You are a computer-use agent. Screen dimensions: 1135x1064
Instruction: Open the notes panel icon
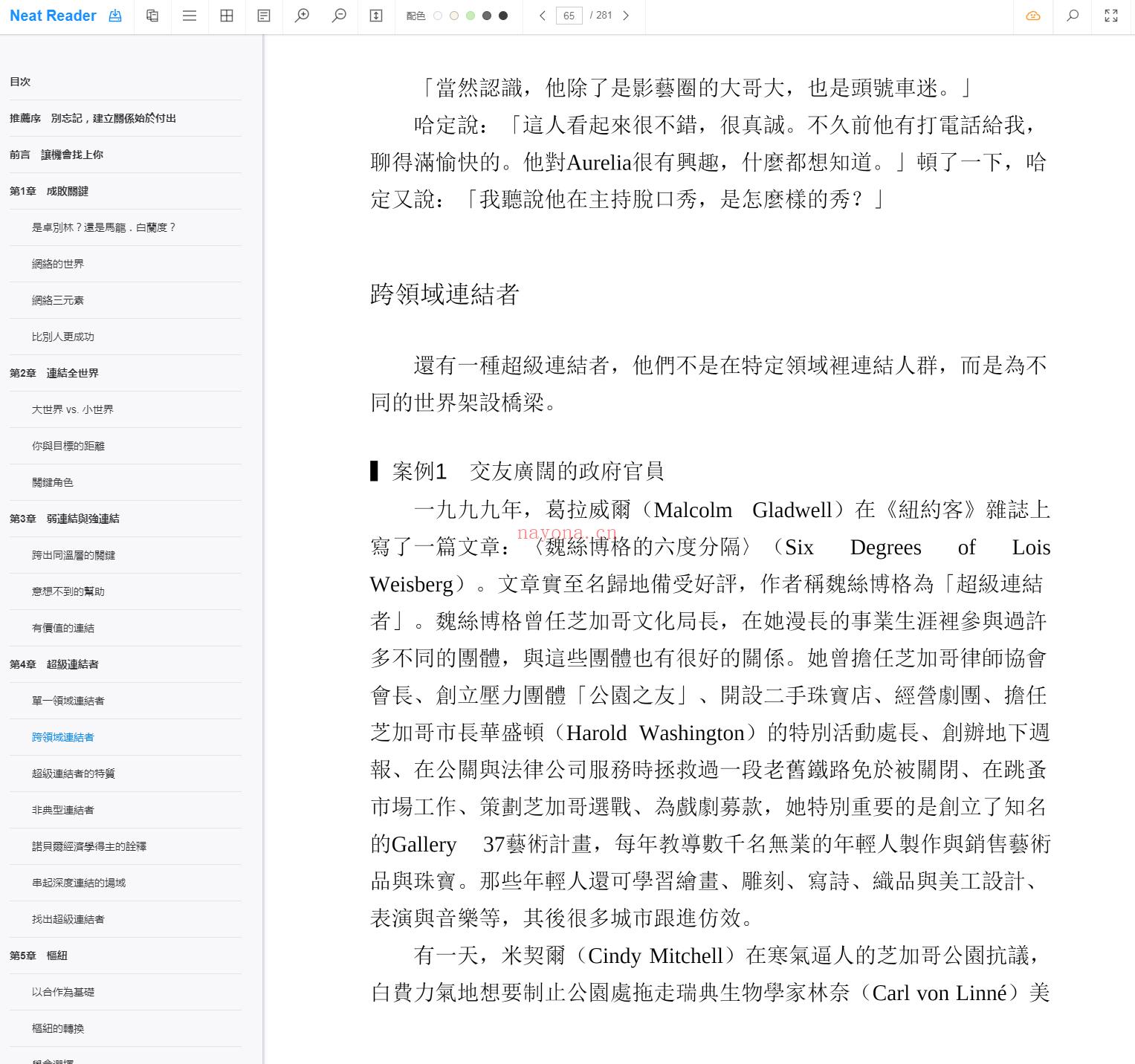click(x=264, y=16)
